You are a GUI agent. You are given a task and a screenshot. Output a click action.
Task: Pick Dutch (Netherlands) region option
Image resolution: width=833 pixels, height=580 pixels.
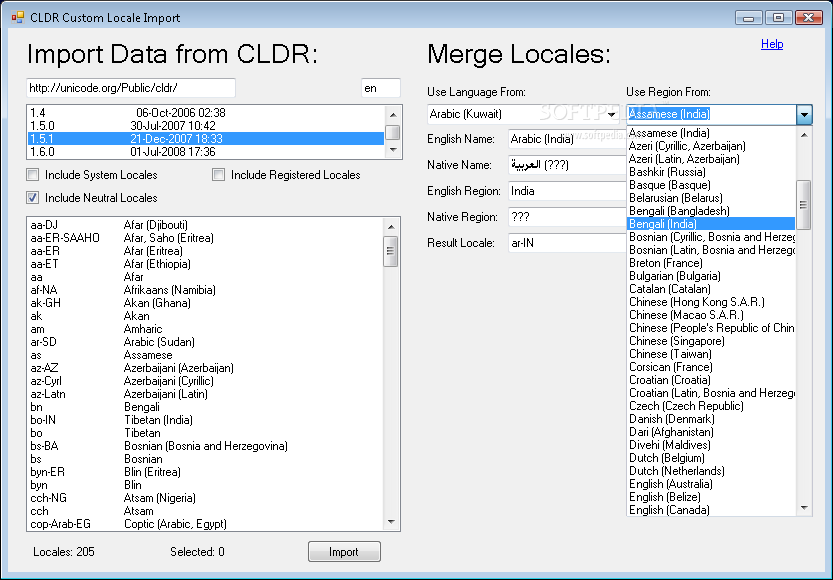(711, 471)
